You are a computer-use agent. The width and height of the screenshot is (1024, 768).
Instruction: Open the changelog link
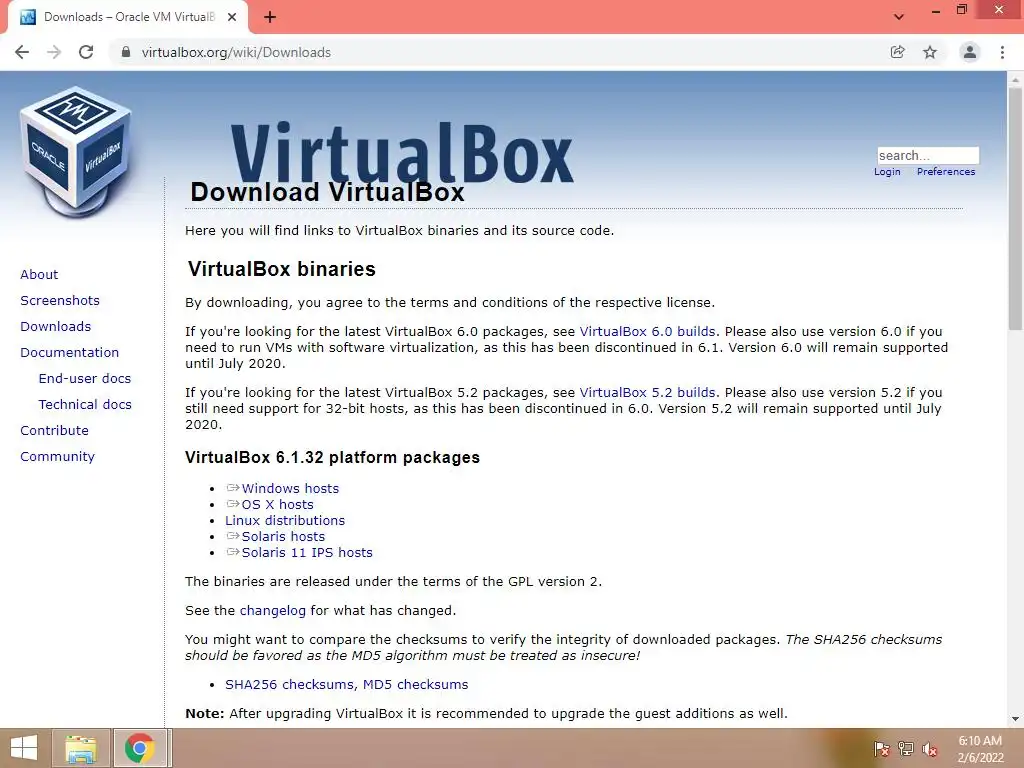pyautogui.click(x=272, y=611)
